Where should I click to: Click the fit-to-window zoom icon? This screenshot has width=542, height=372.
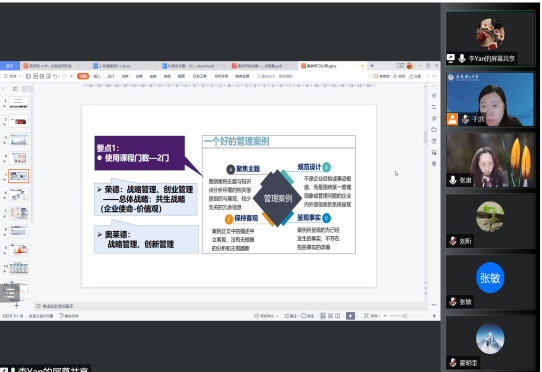[366, 316]
